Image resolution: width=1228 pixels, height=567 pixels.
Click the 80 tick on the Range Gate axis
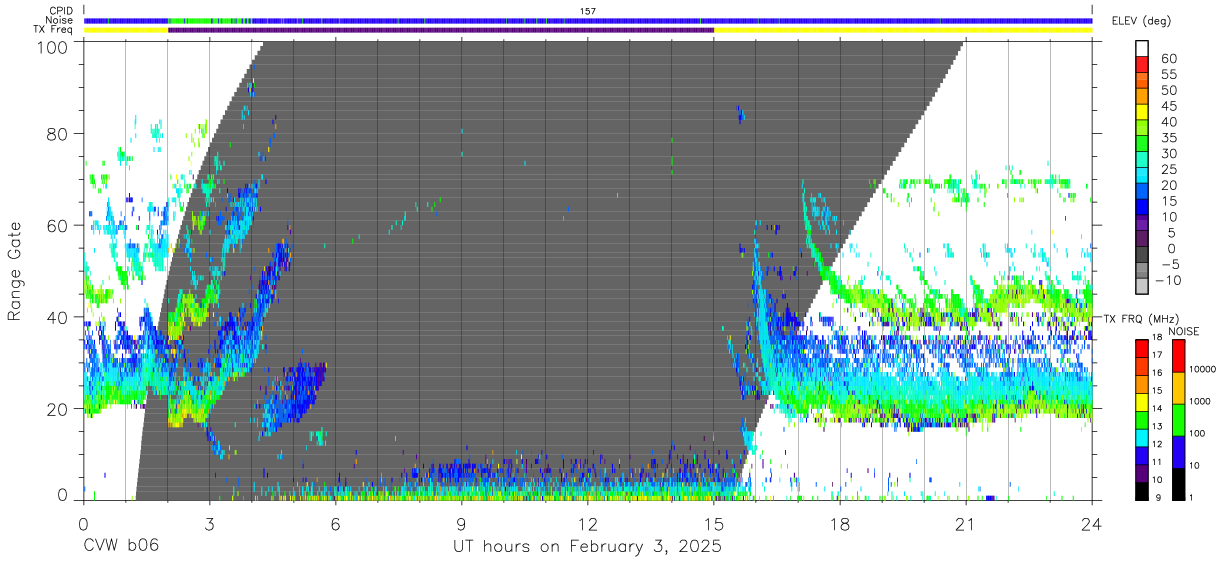(x=57, y=134)
